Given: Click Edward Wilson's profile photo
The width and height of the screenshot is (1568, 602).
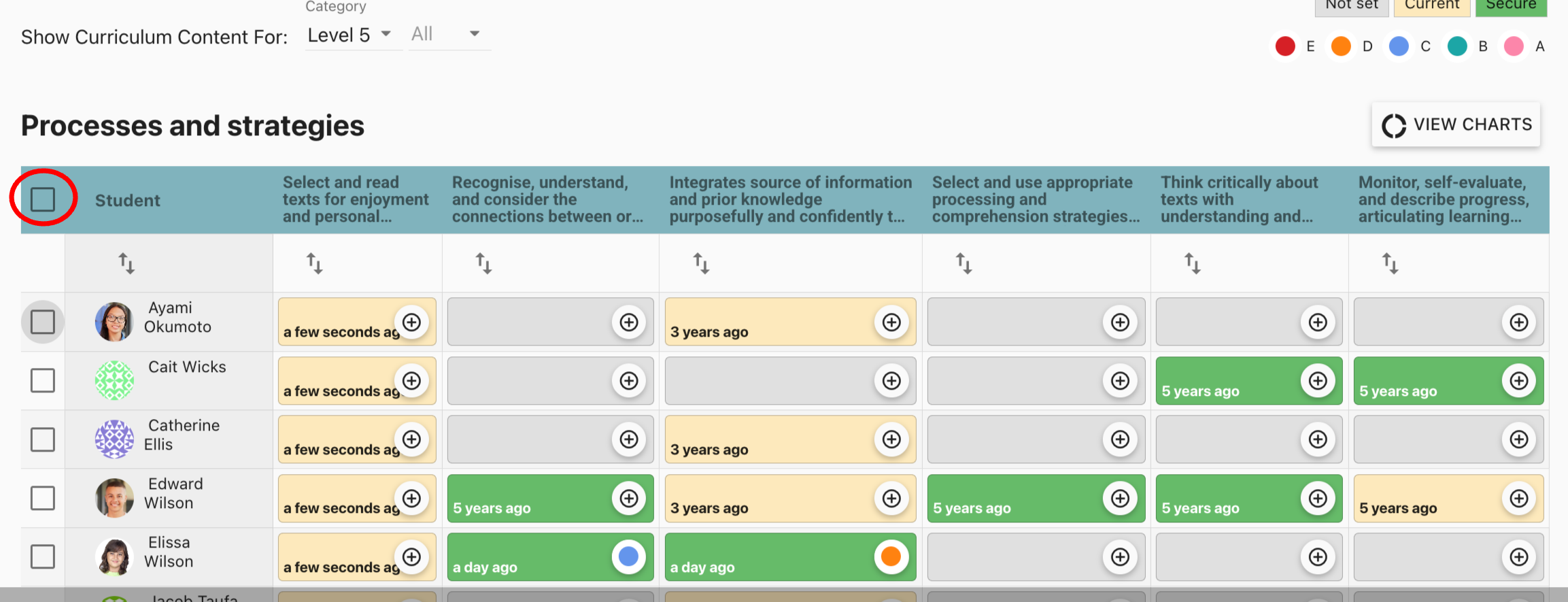Looking at the screenshot, I should [x=114, y=498].
